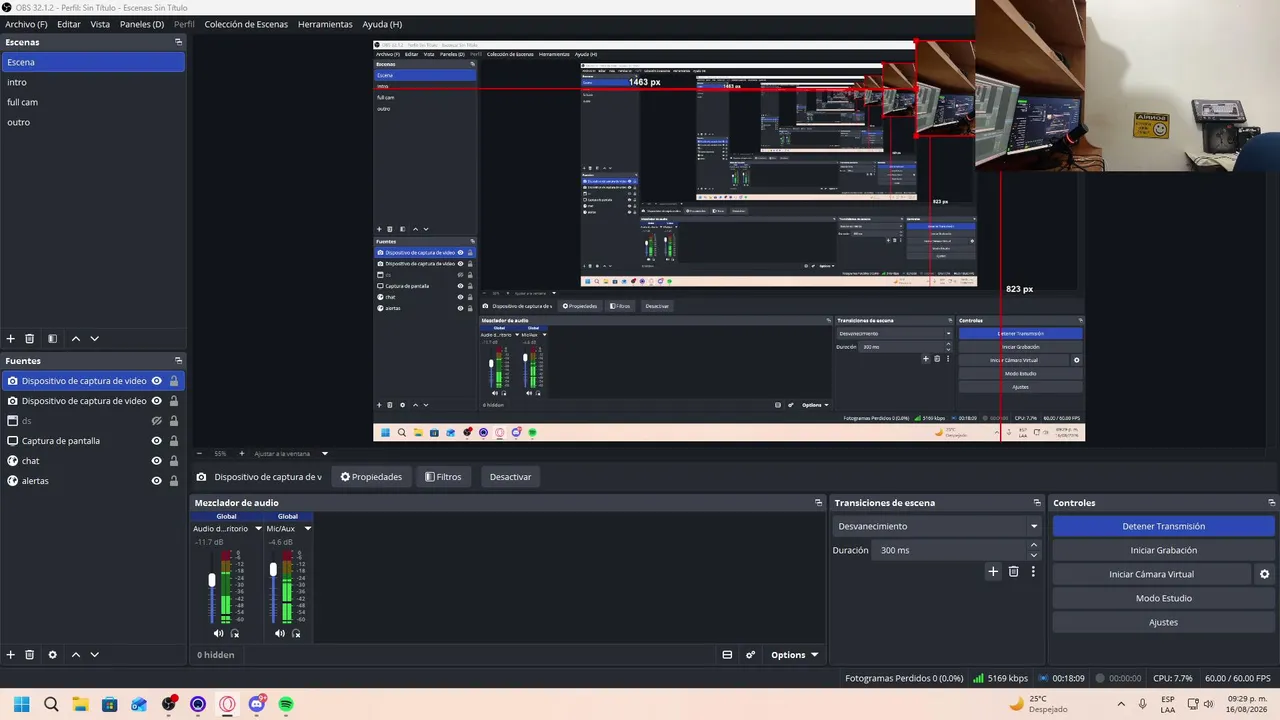Image resolution: width=1280 pixels, height=720 pixels.
Task: Zoom in the preview with plus icon
Action: tap(241, 454)
